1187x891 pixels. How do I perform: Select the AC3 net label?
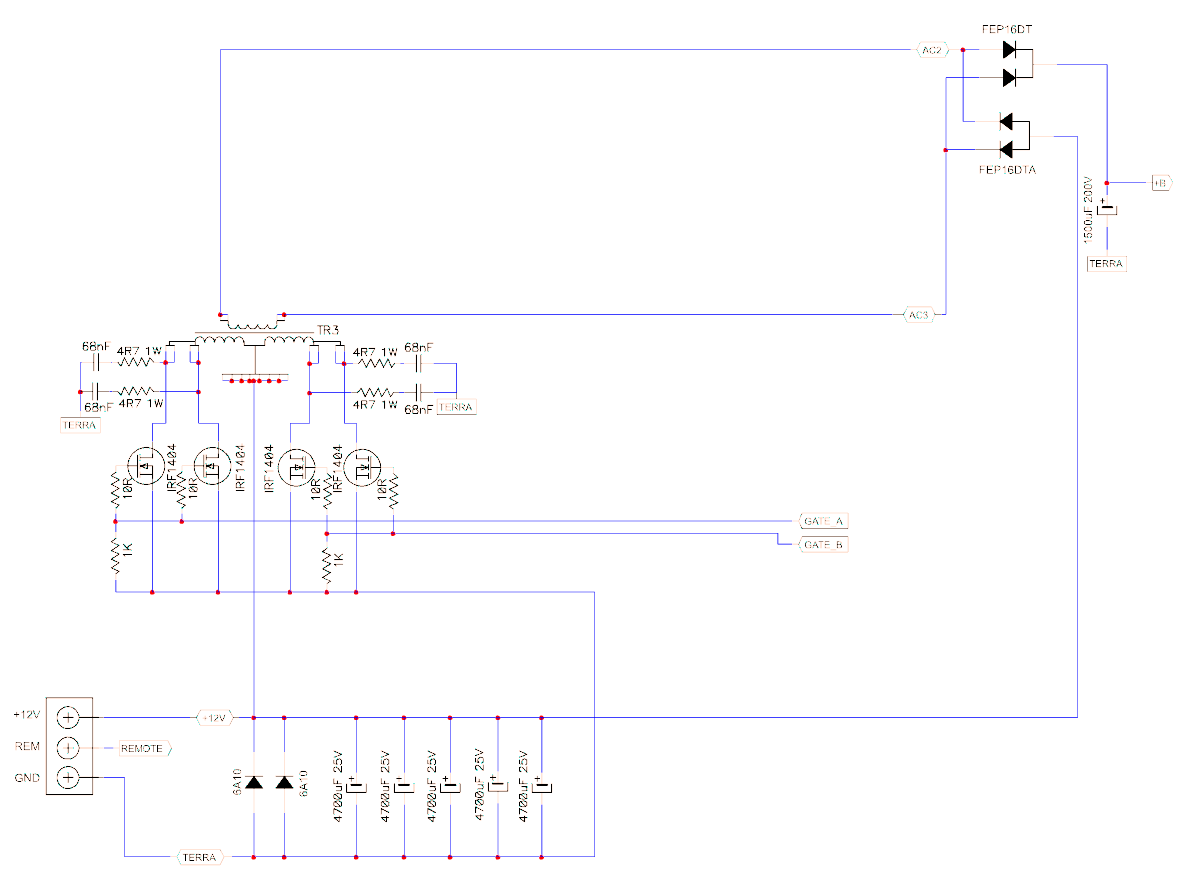pyautogui.click(x=919, y=315)
